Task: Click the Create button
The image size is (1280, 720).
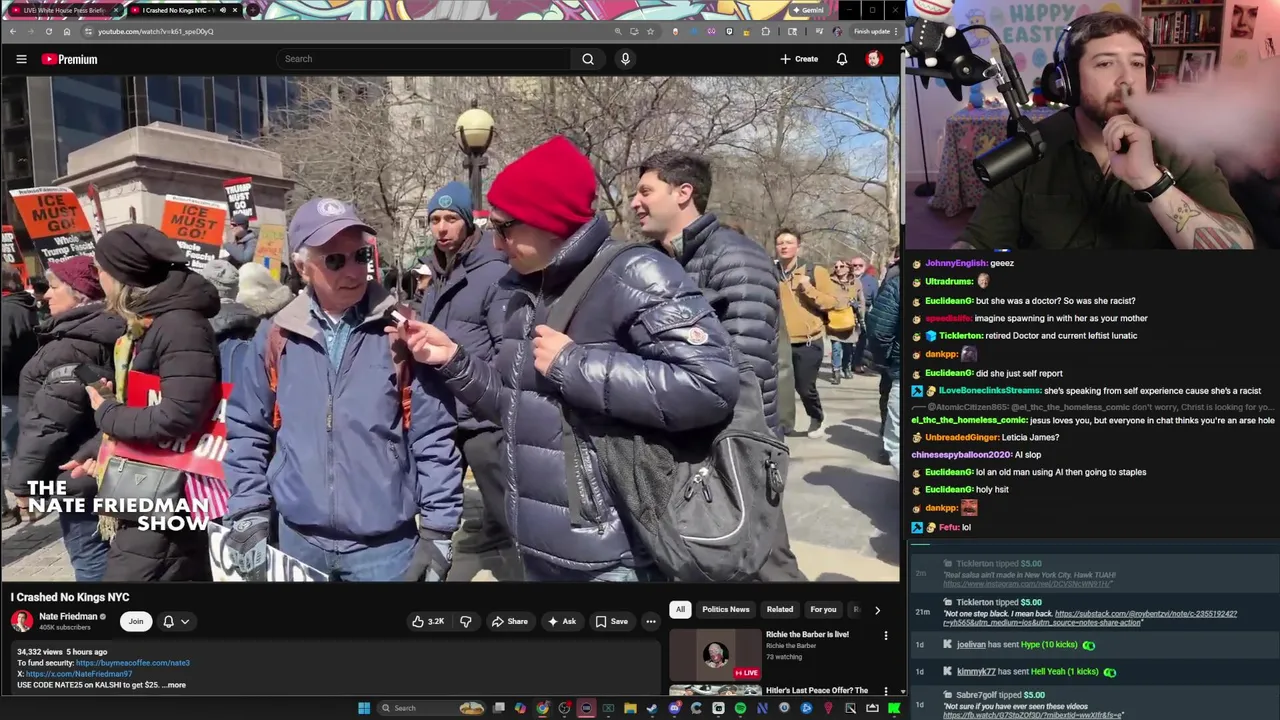Action: [799, 59]
